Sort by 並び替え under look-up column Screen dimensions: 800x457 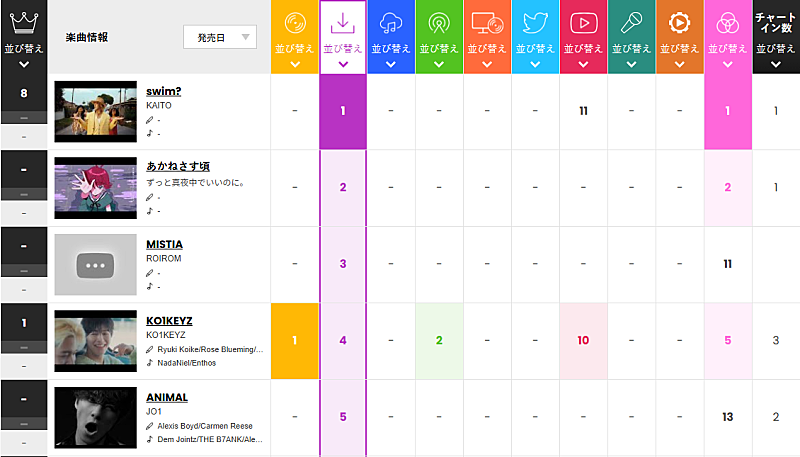point(487,49)
